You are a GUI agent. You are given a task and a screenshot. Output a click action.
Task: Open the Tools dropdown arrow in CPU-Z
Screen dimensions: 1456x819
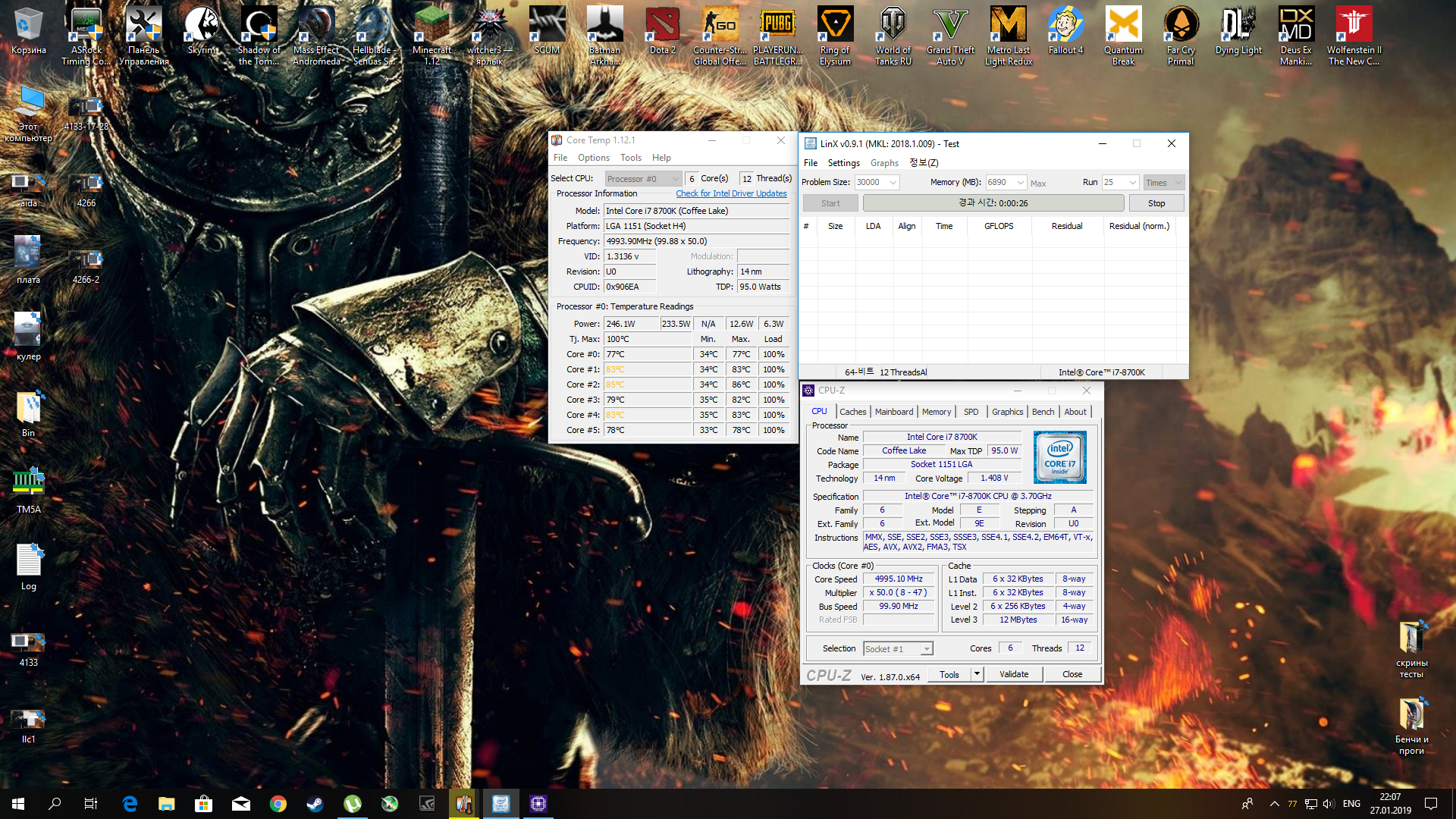977,674
